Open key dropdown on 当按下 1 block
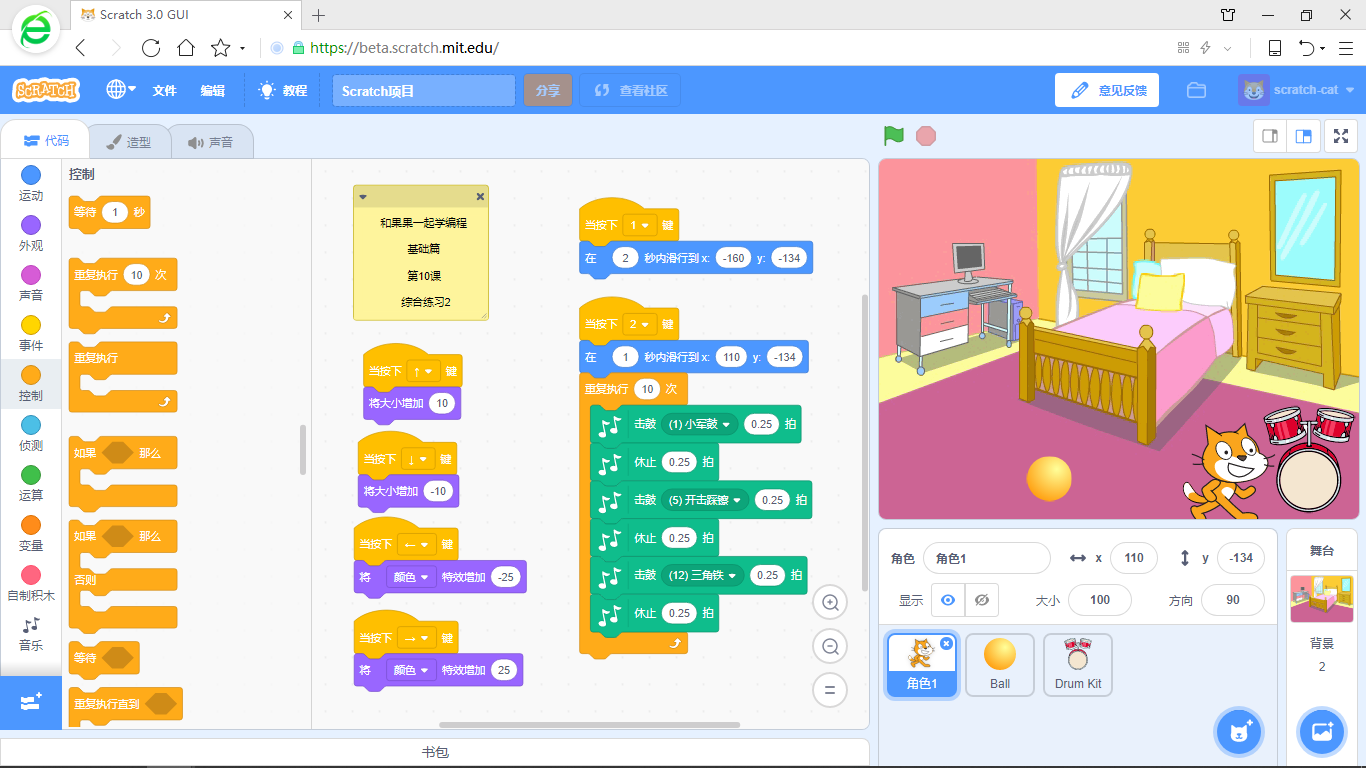Viewport: 1366px width, 768px height. pos(638,226)
